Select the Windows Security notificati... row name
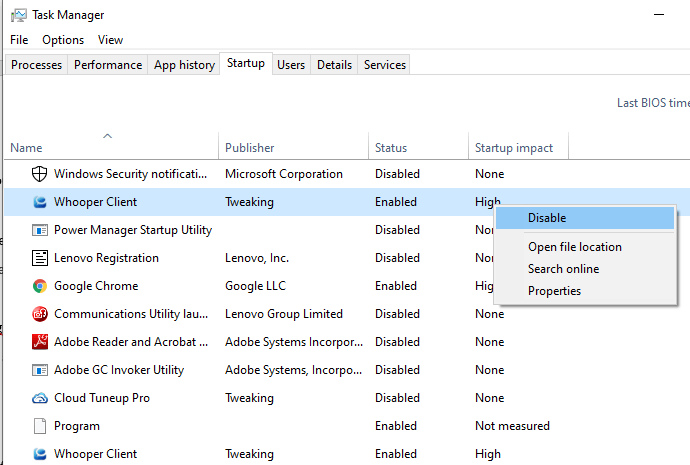This screenshot has width=690, height=465. tap(130, 174)
